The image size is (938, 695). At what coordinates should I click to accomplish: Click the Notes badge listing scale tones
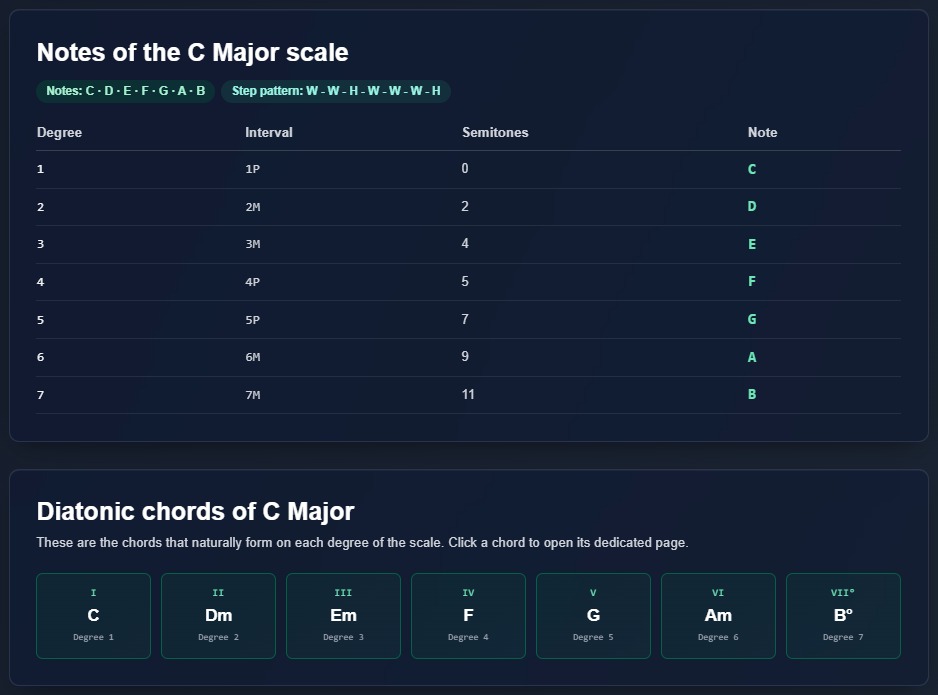click(125, 90)
